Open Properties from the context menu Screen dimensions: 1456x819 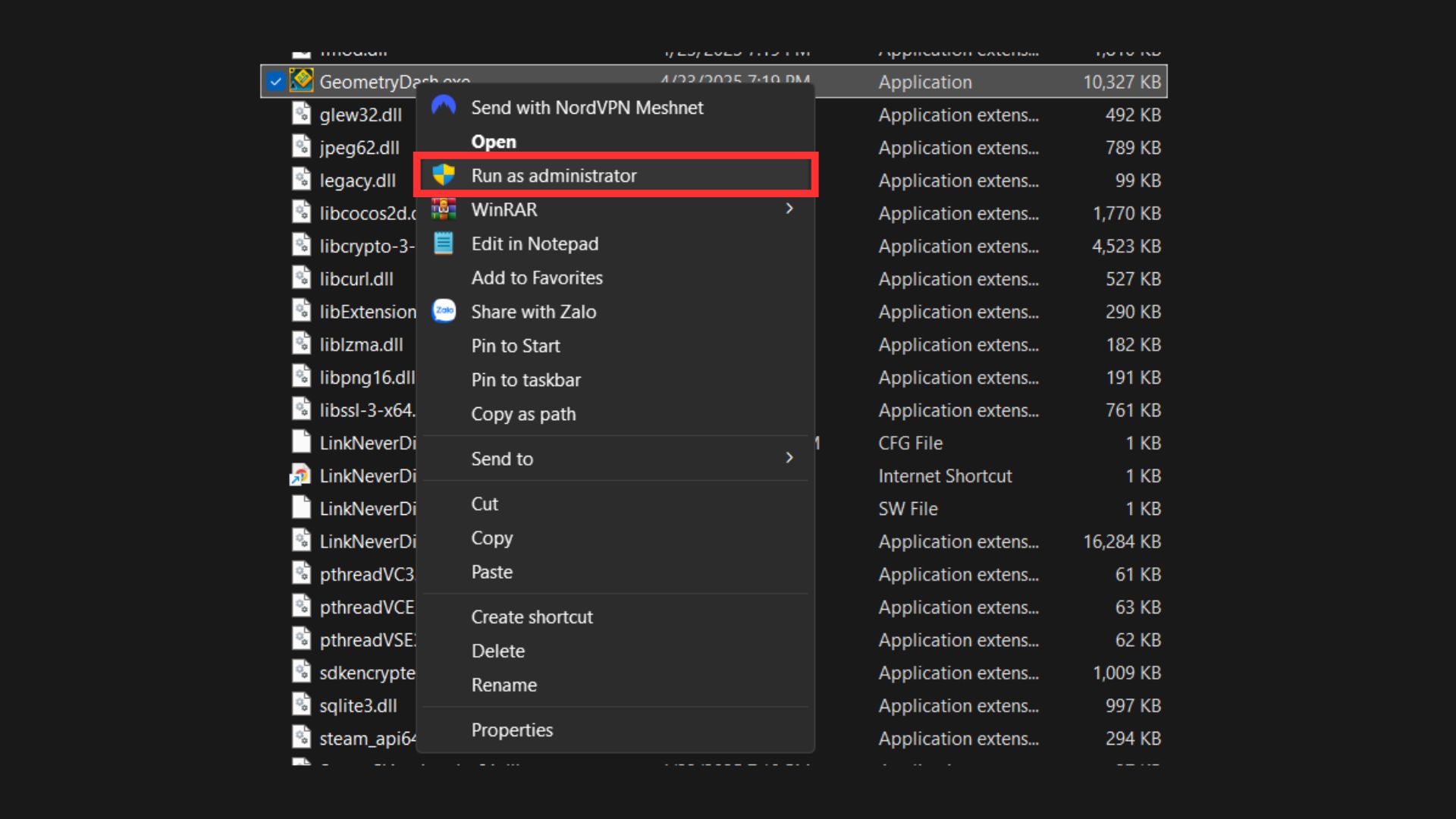coord(512,730)
